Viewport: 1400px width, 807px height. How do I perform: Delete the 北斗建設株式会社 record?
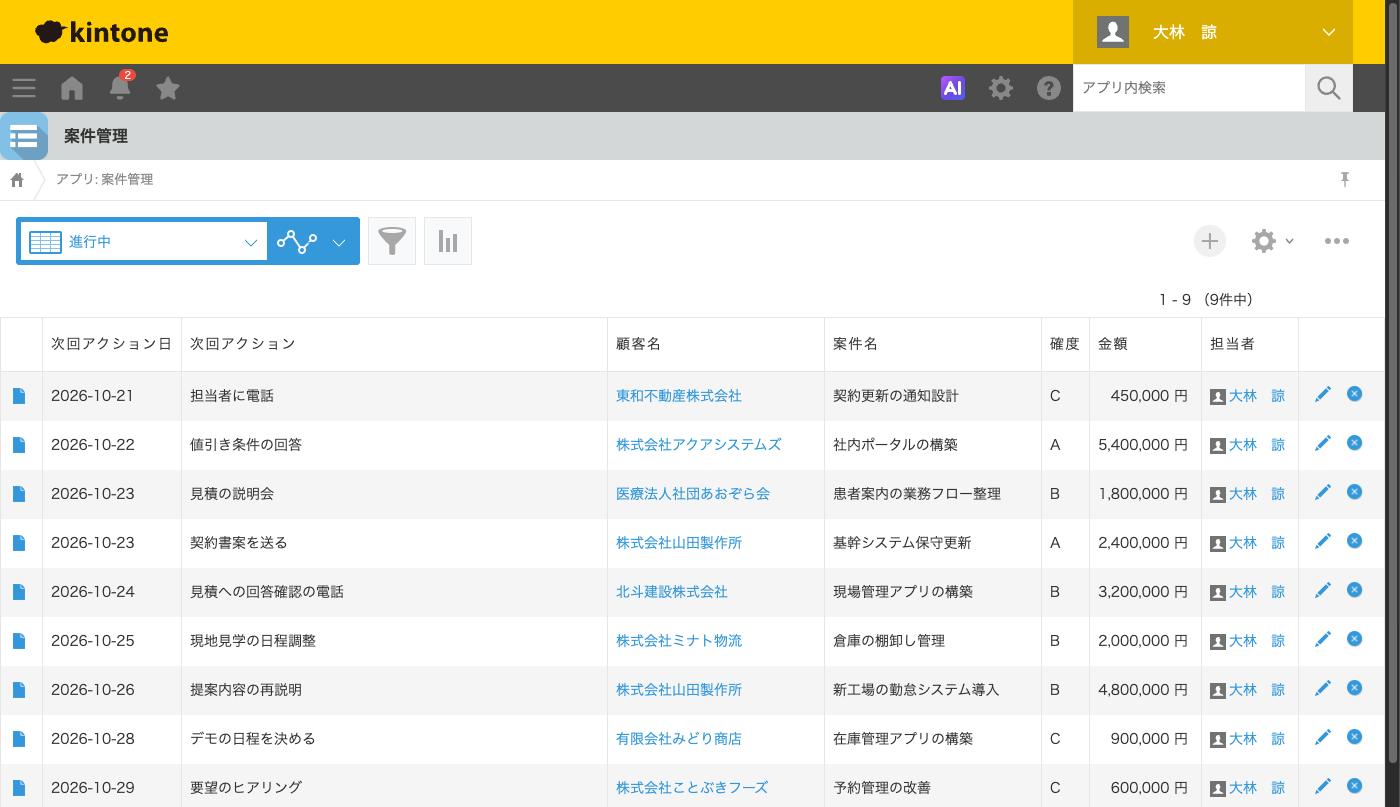pyautogui.click(x=1355, y=590)
